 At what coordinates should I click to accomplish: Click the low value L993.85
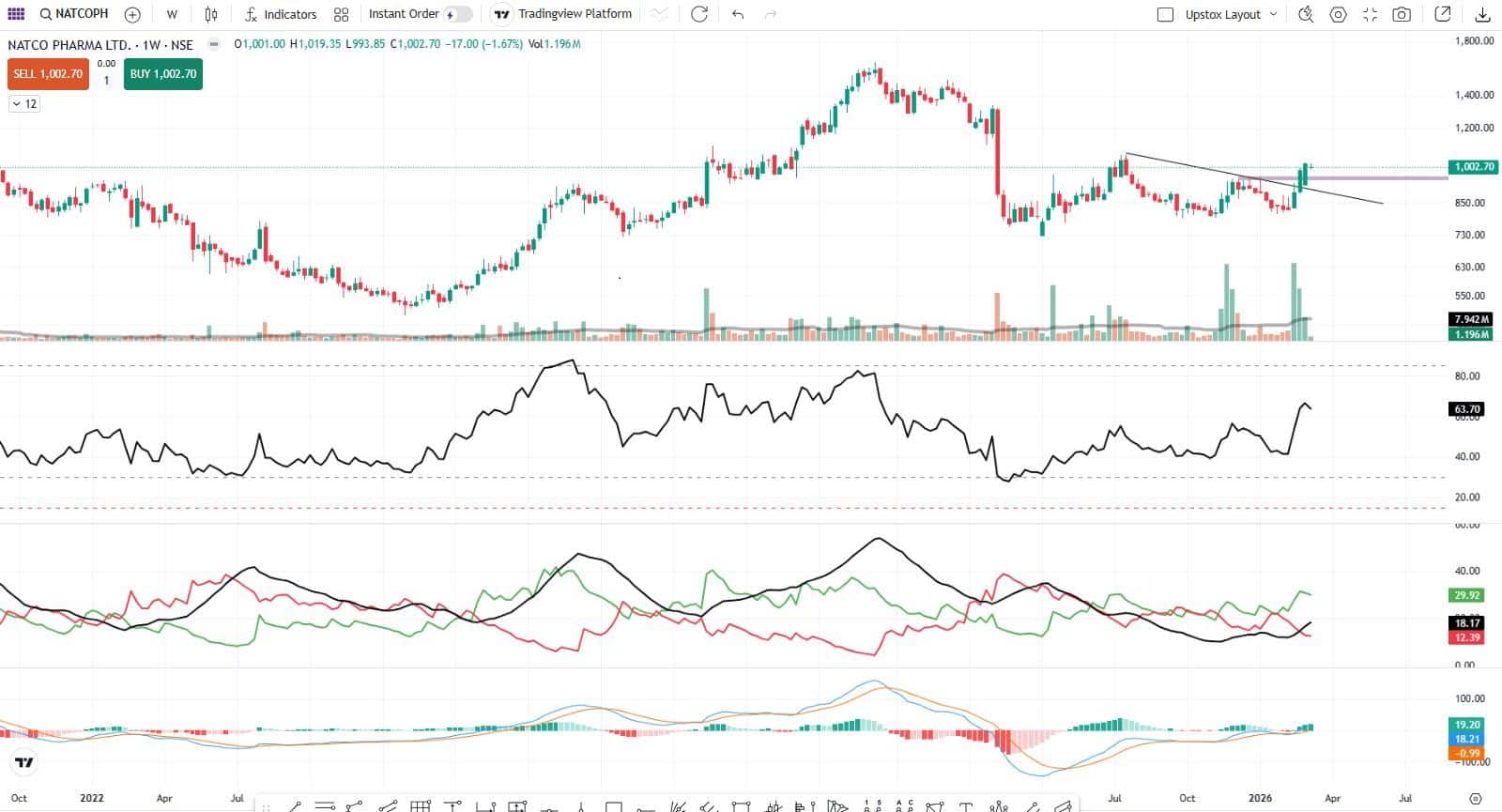click(365, 44)
